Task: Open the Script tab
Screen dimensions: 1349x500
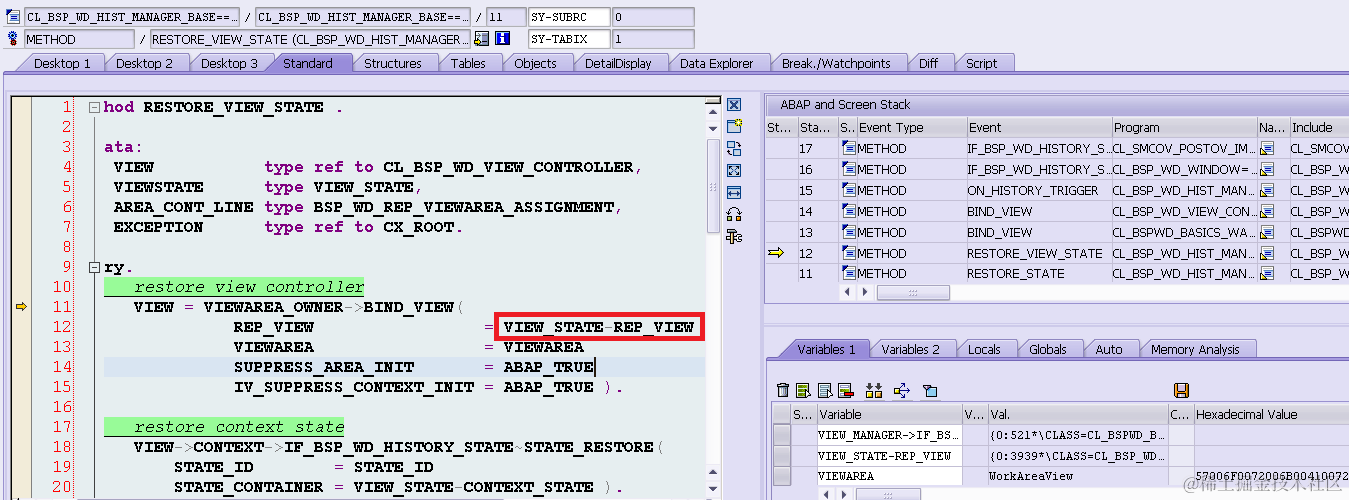Action: (x=981, y=63)
